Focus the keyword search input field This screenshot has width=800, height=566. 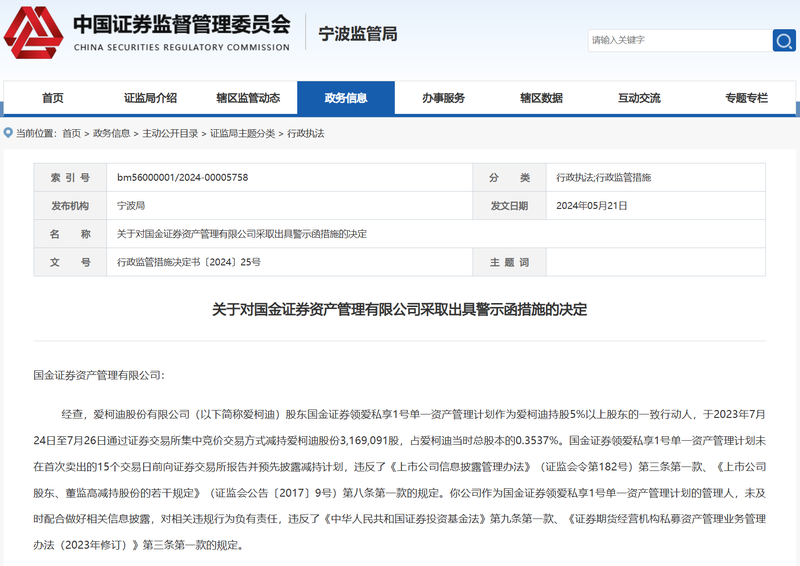680,40
